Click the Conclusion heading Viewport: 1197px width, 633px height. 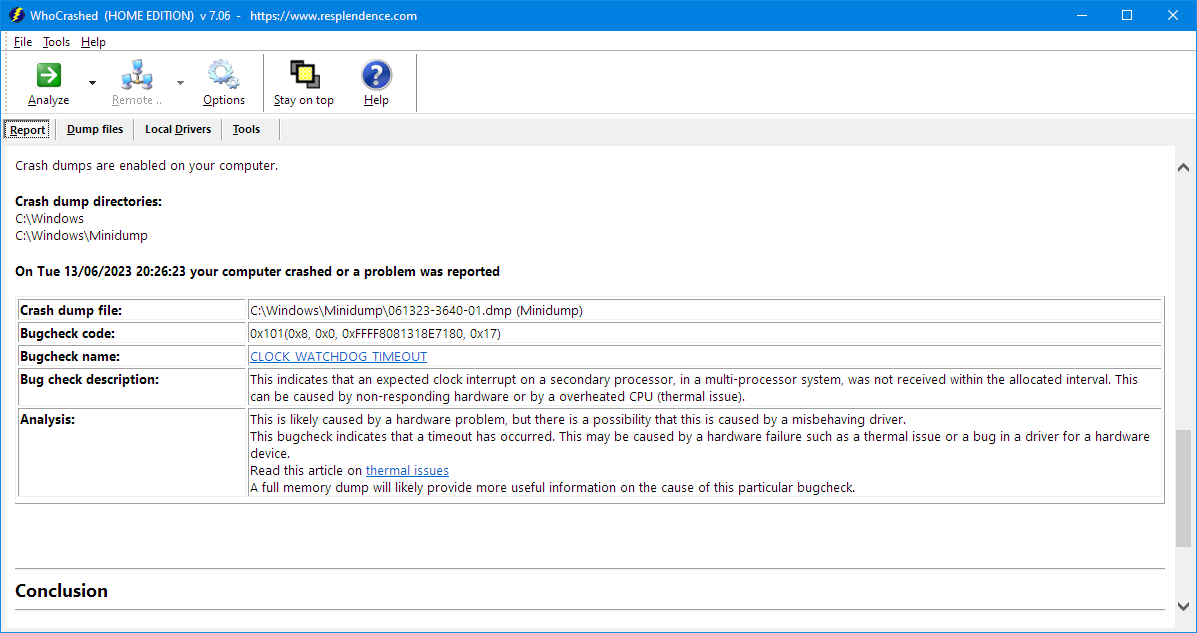click(x=62, y=591)
